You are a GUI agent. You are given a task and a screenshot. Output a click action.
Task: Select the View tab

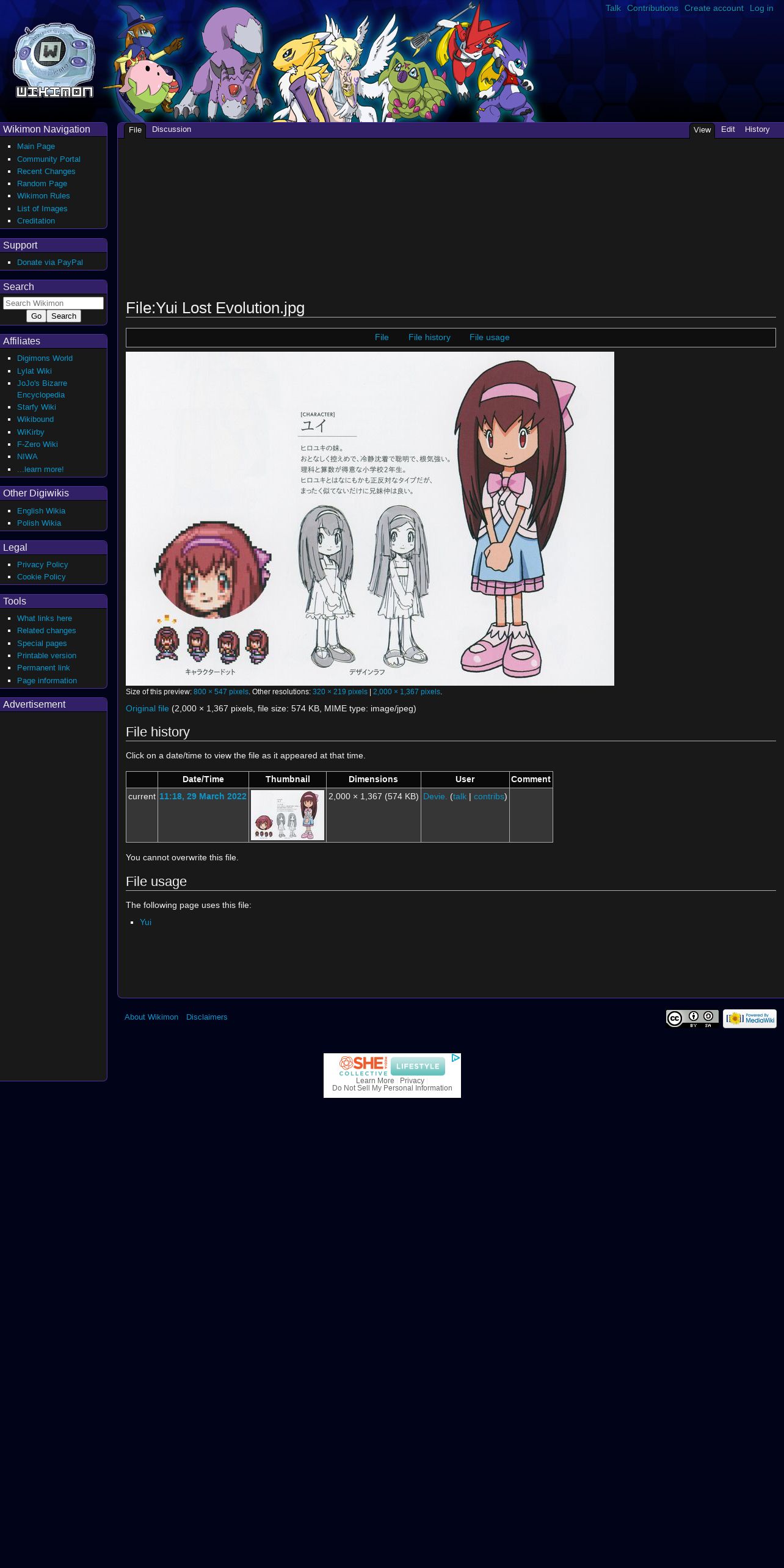pos(702,130)
